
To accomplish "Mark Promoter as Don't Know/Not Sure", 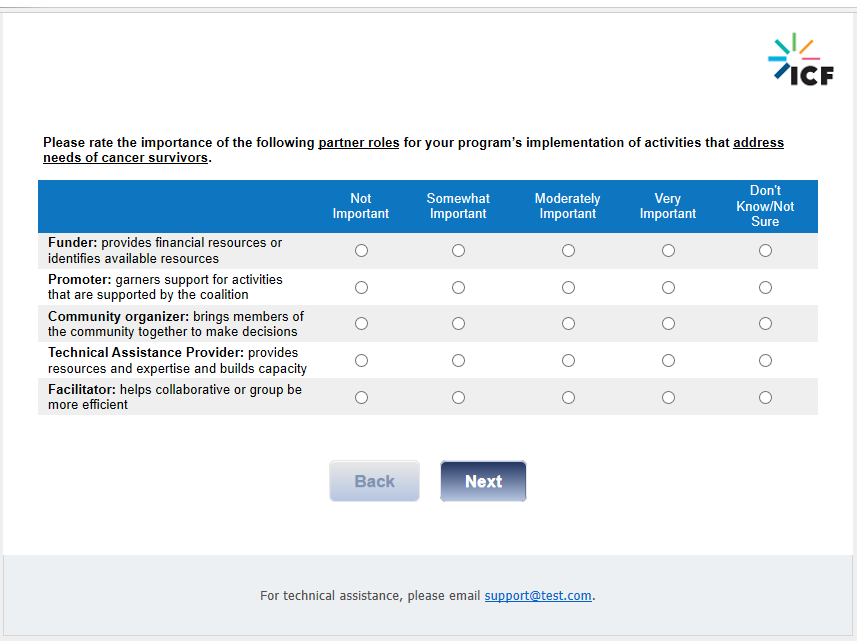I will pos(765,288).
